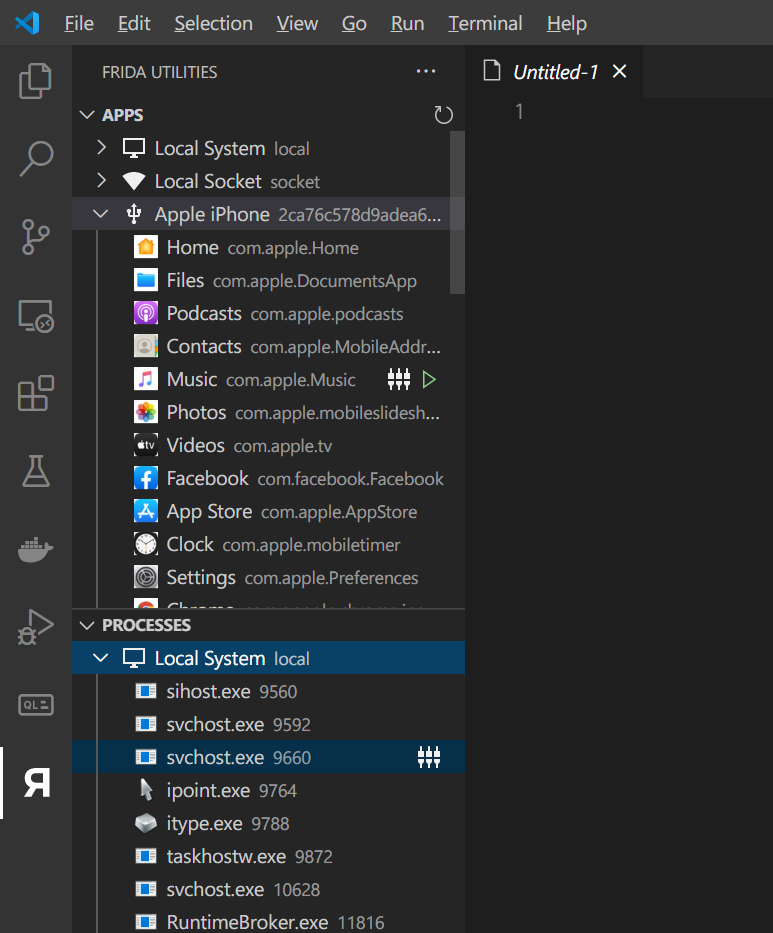Click Contacts app icon
773x933 pixels.
146,346
